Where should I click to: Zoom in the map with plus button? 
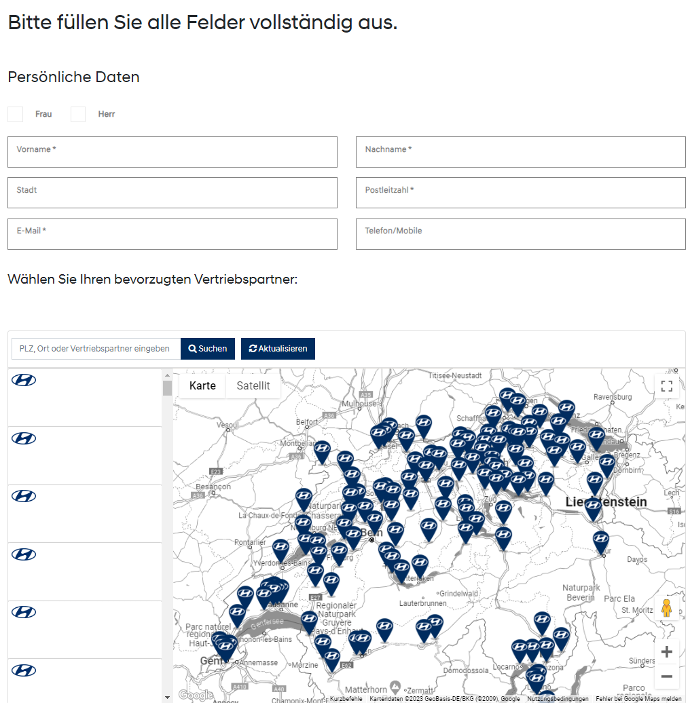667,651
